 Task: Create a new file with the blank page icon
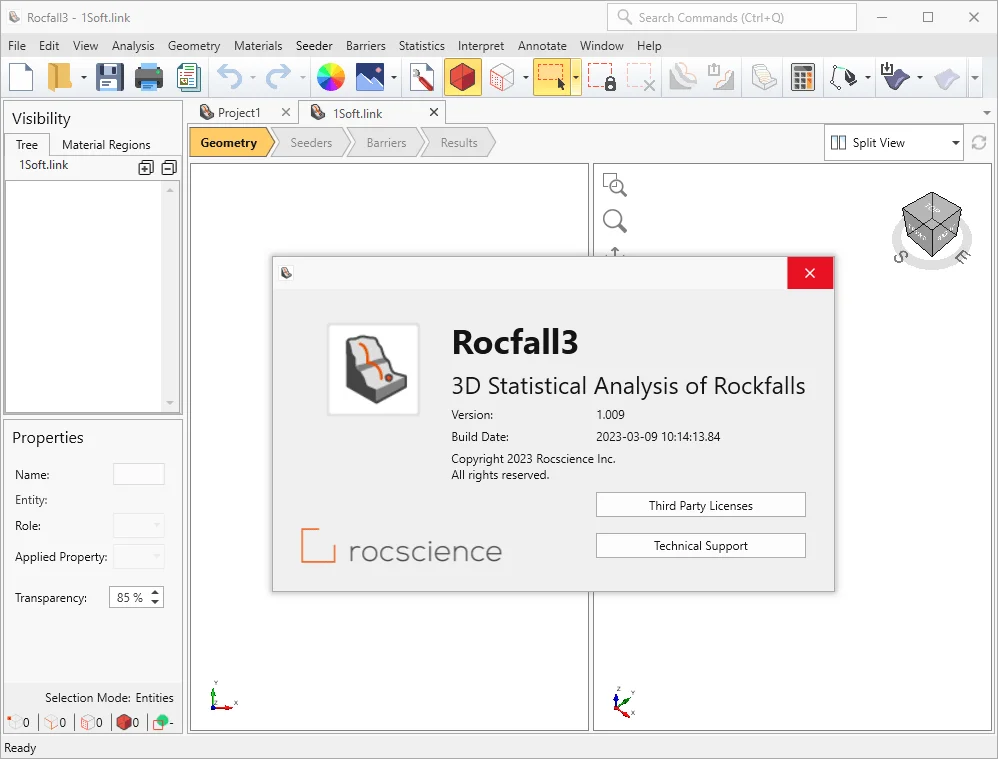21,78
